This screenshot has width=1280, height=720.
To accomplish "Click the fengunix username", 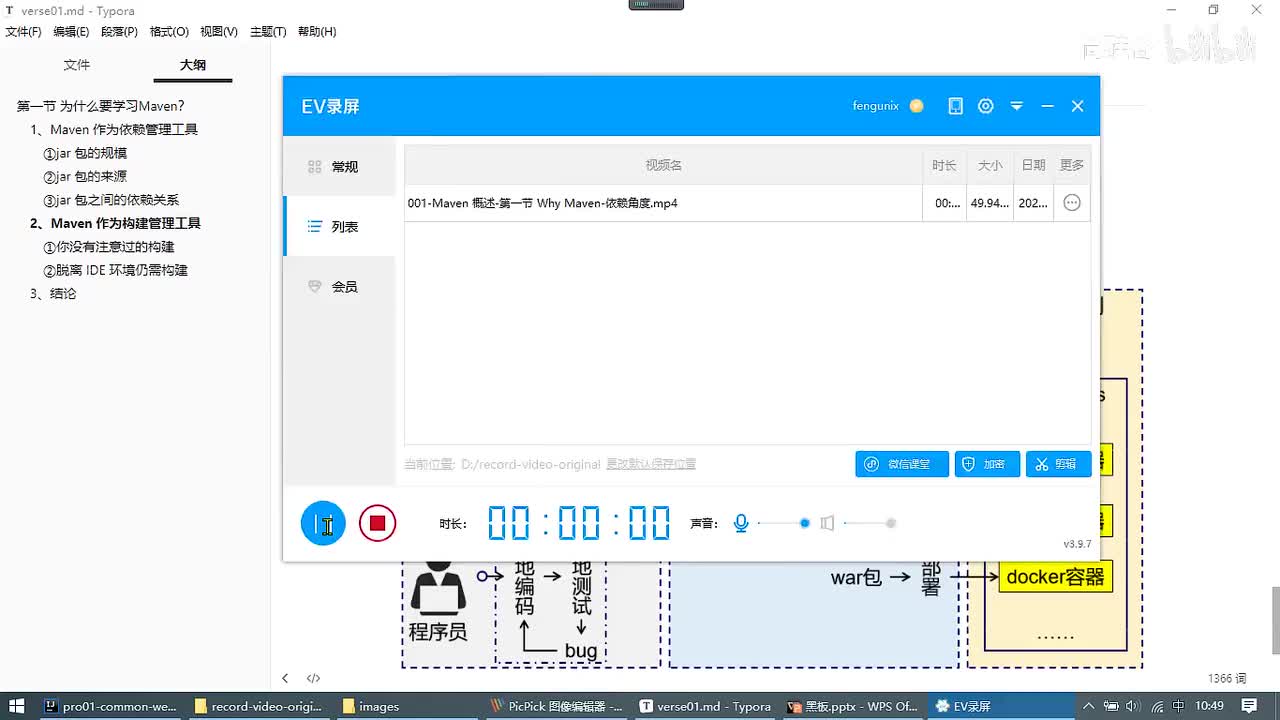I will 876,106.
